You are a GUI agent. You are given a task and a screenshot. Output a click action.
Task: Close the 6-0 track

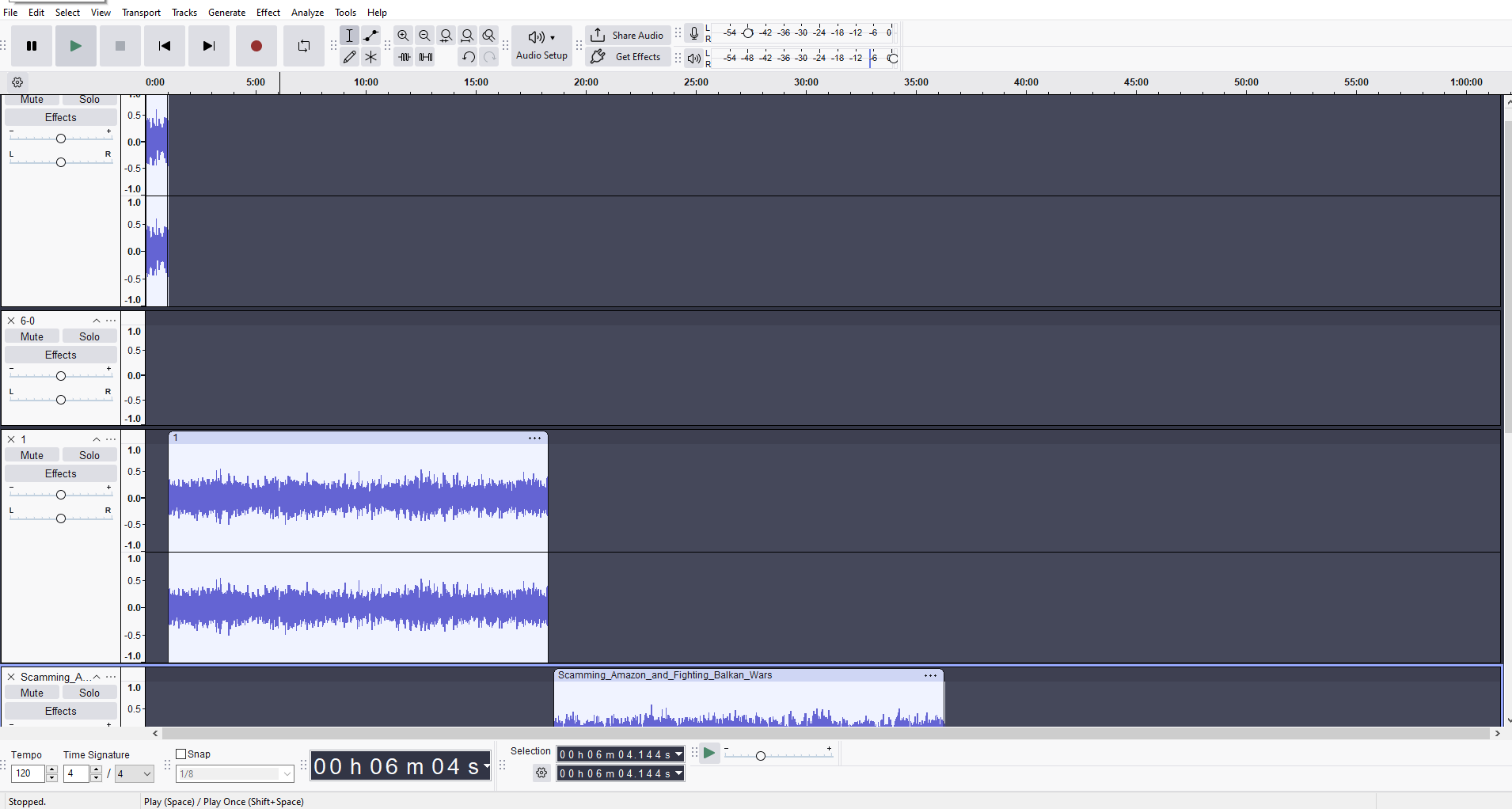pyautogui.click(x=11, y=321)
